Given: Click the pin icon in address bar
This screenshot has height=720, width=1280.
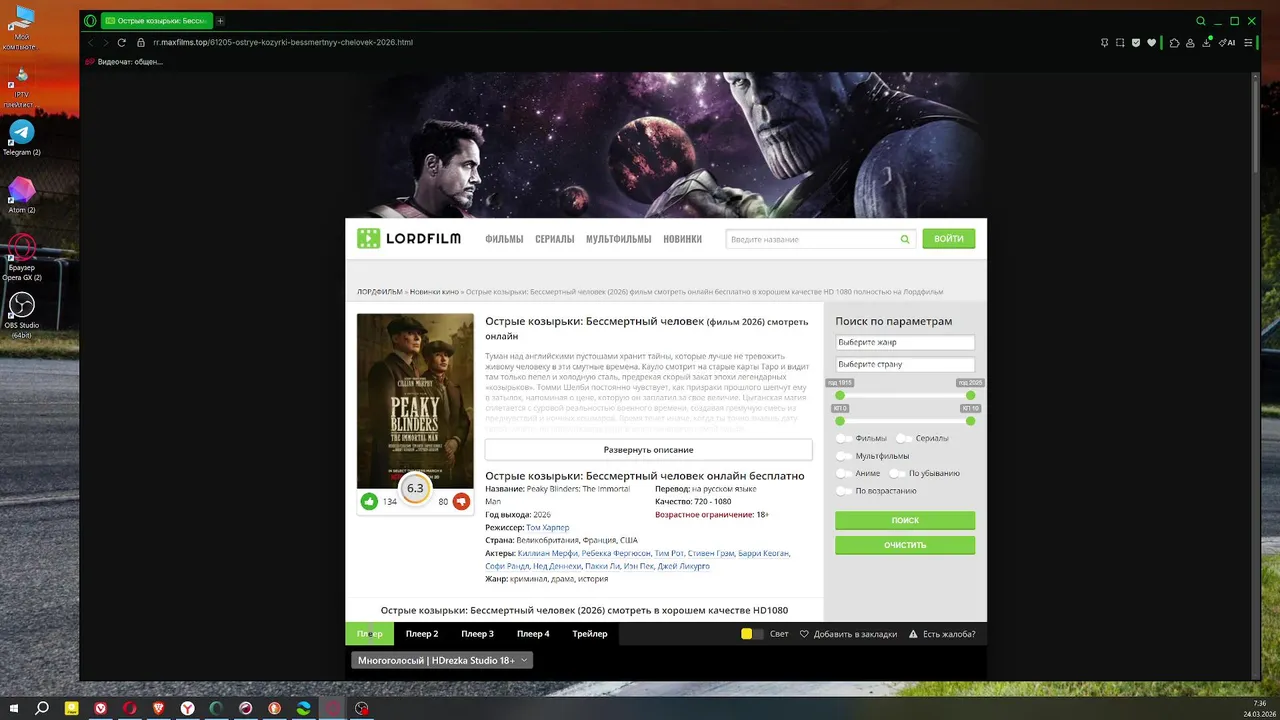Looking at the screenshot, I should (1104, 43).
